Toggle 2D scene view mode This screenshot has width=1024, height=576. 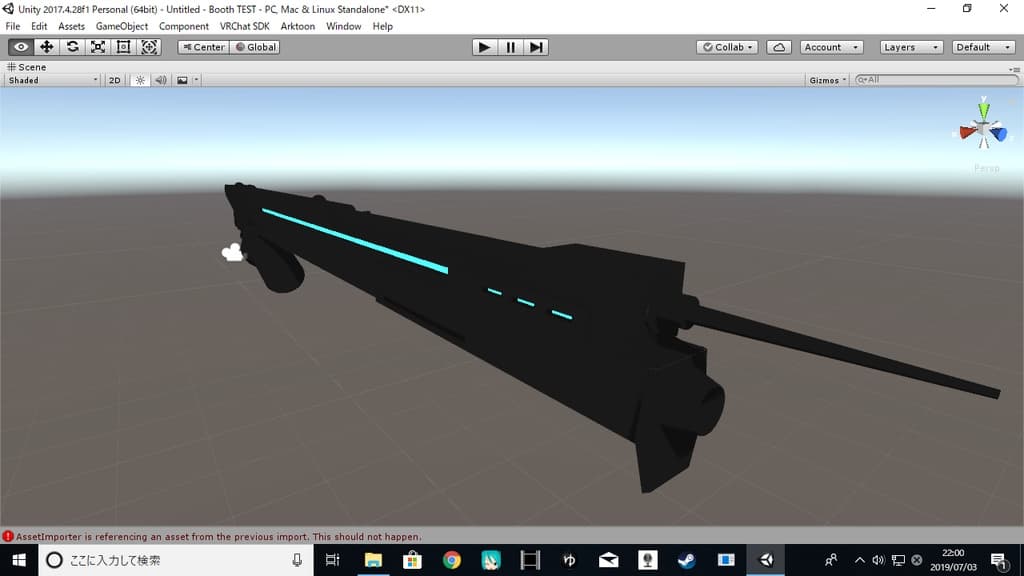tap(114, 80)
